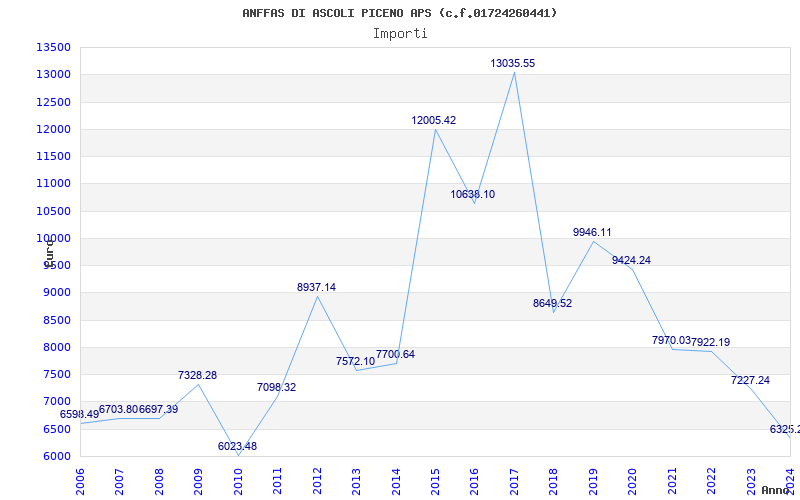Click x-axis year 2011

point(278,482)
